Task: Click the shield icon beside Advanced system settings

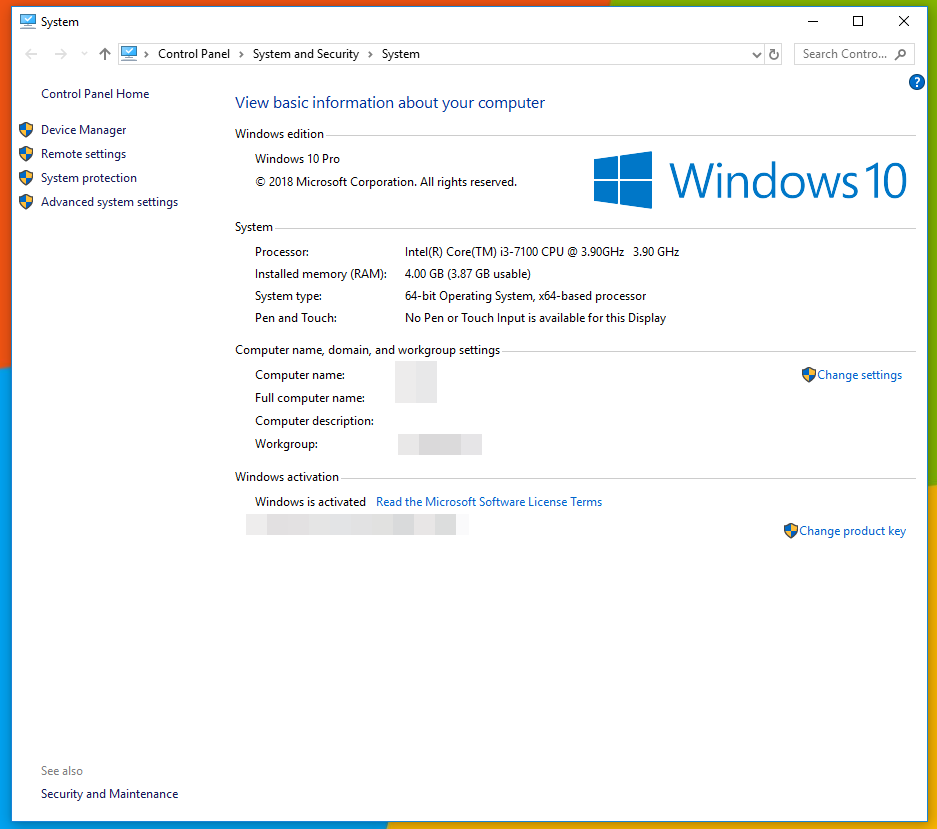Action: (x=26, y=202)
